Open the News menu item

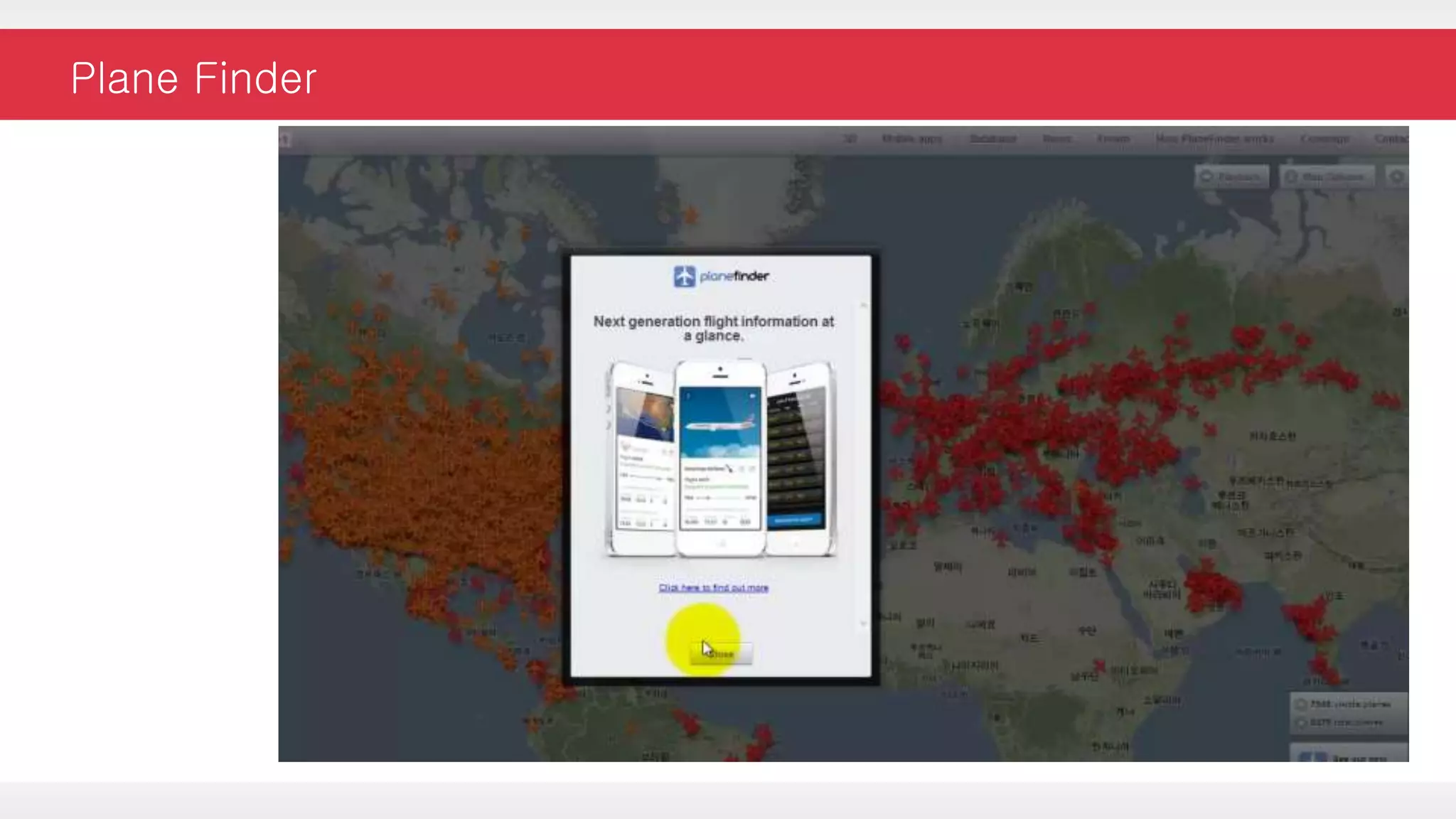click(x=1056, y=139)
